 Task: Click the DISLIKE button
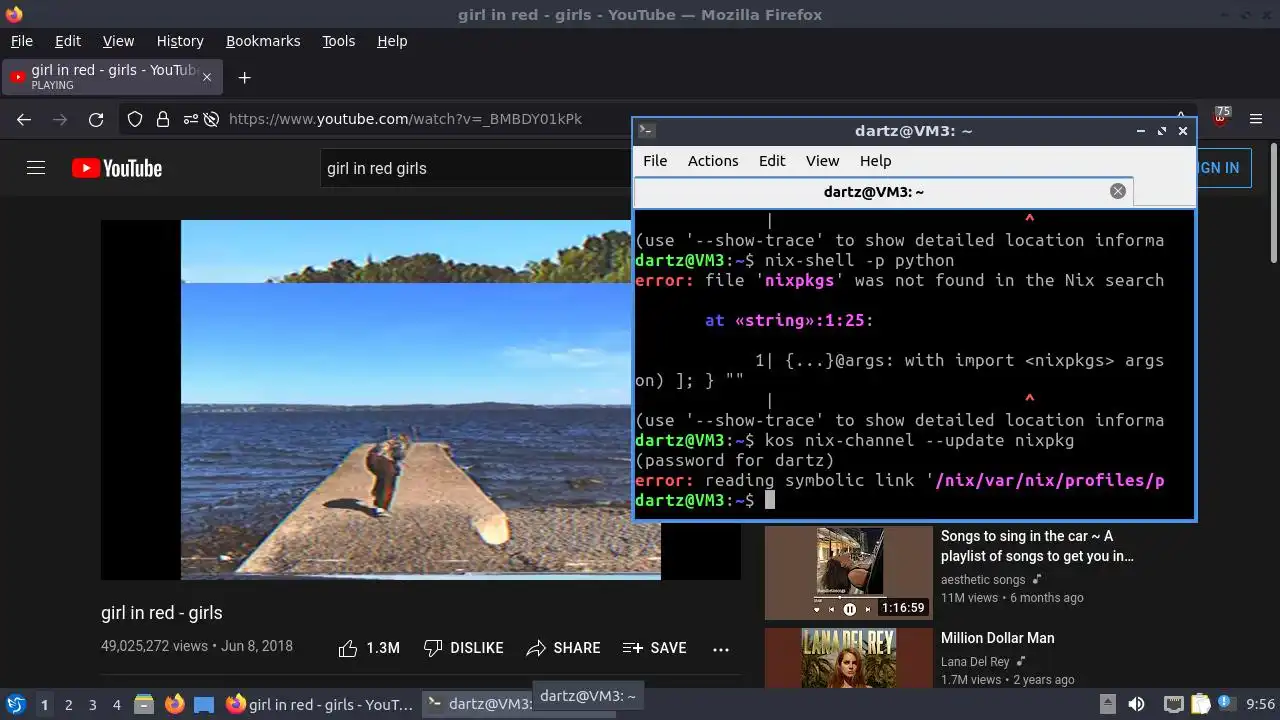pyautogui.click(x=463, y=648)
